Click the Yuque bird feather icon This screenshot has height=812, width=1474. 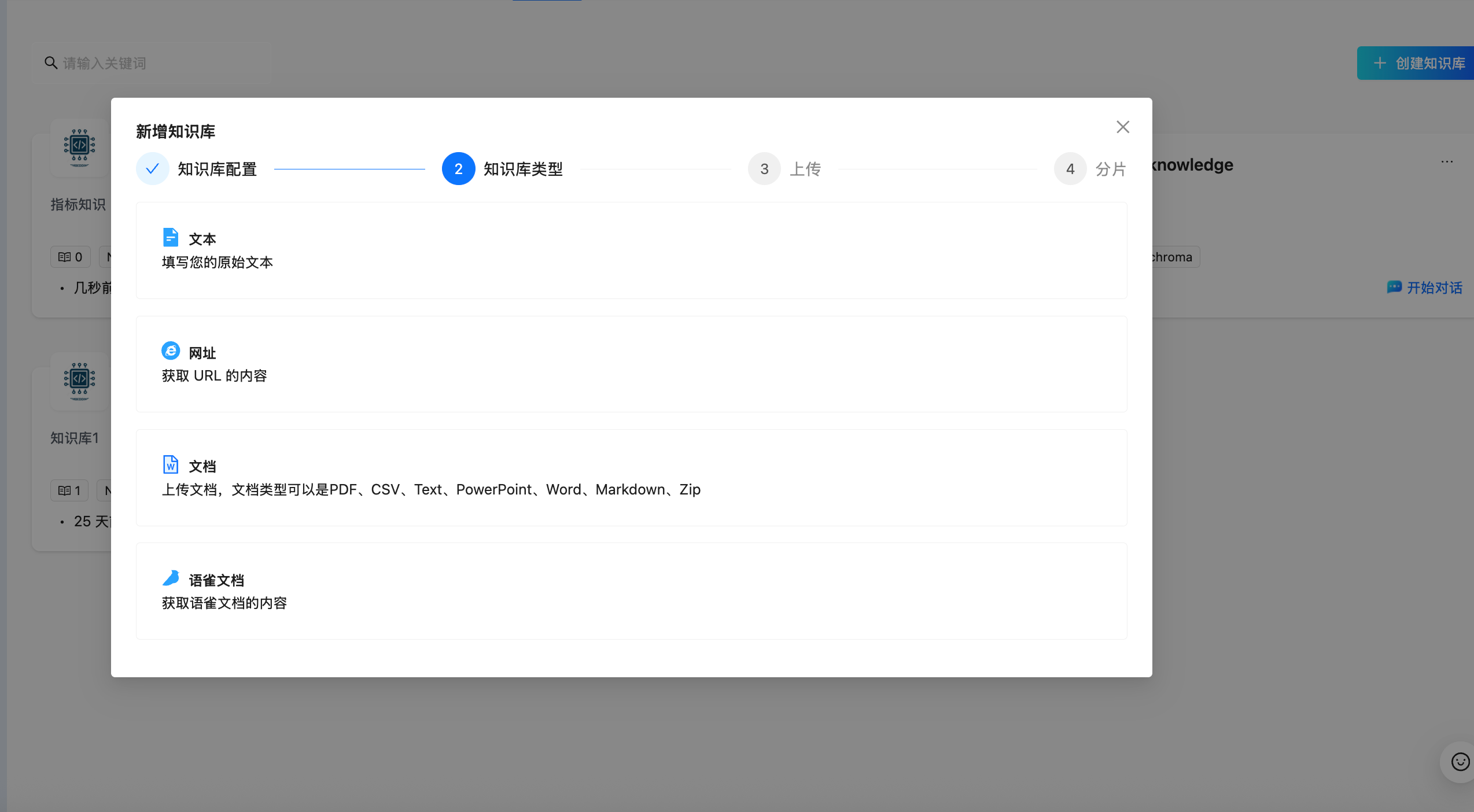pyautogui.click(x=171, y=578)
